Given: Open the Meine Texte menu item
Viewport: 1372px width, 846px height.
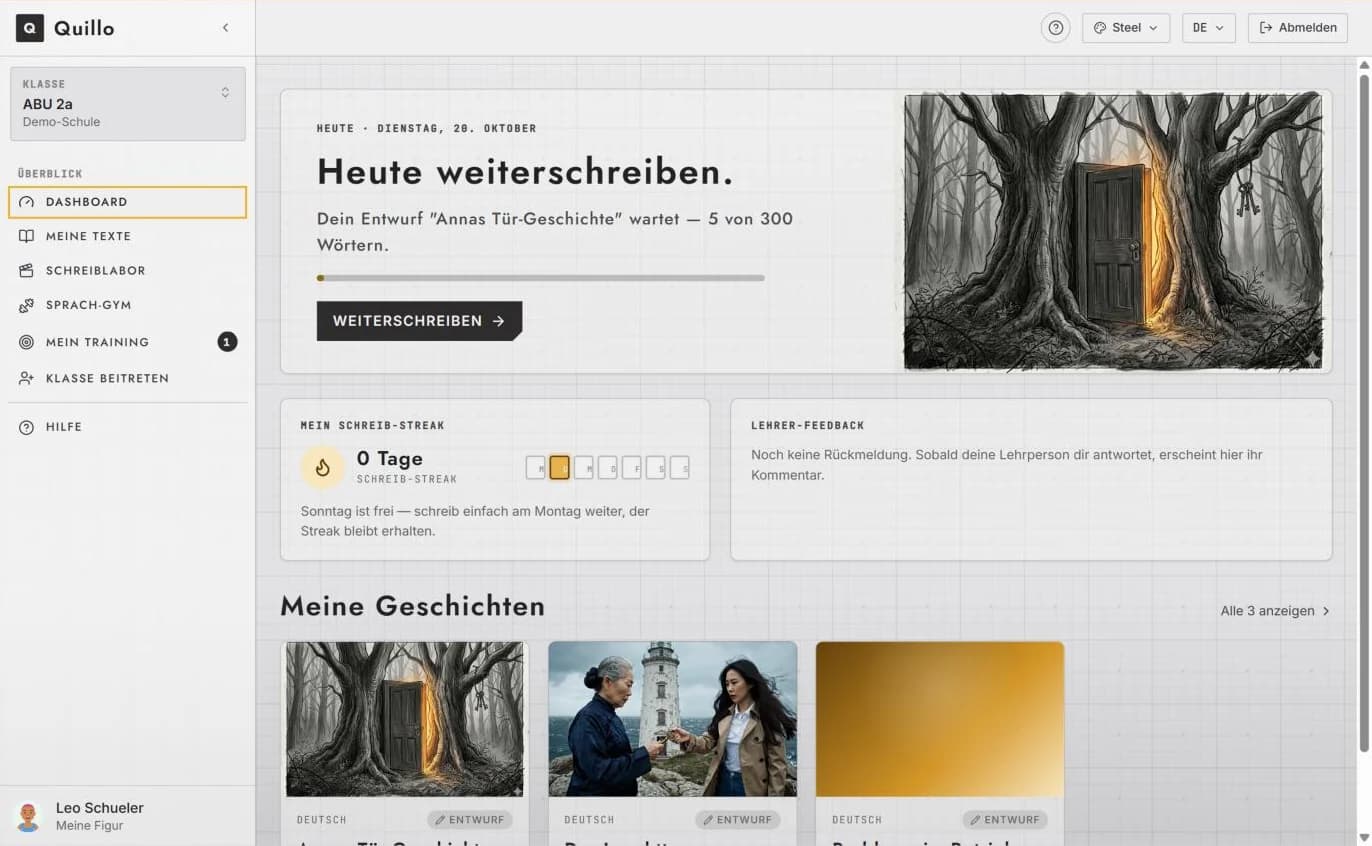Looking at the screenshot, I should [128, 236].
